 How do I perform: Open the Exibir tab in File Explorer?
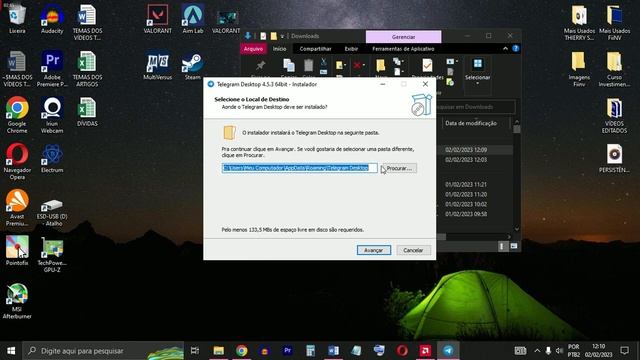(351, 49)
